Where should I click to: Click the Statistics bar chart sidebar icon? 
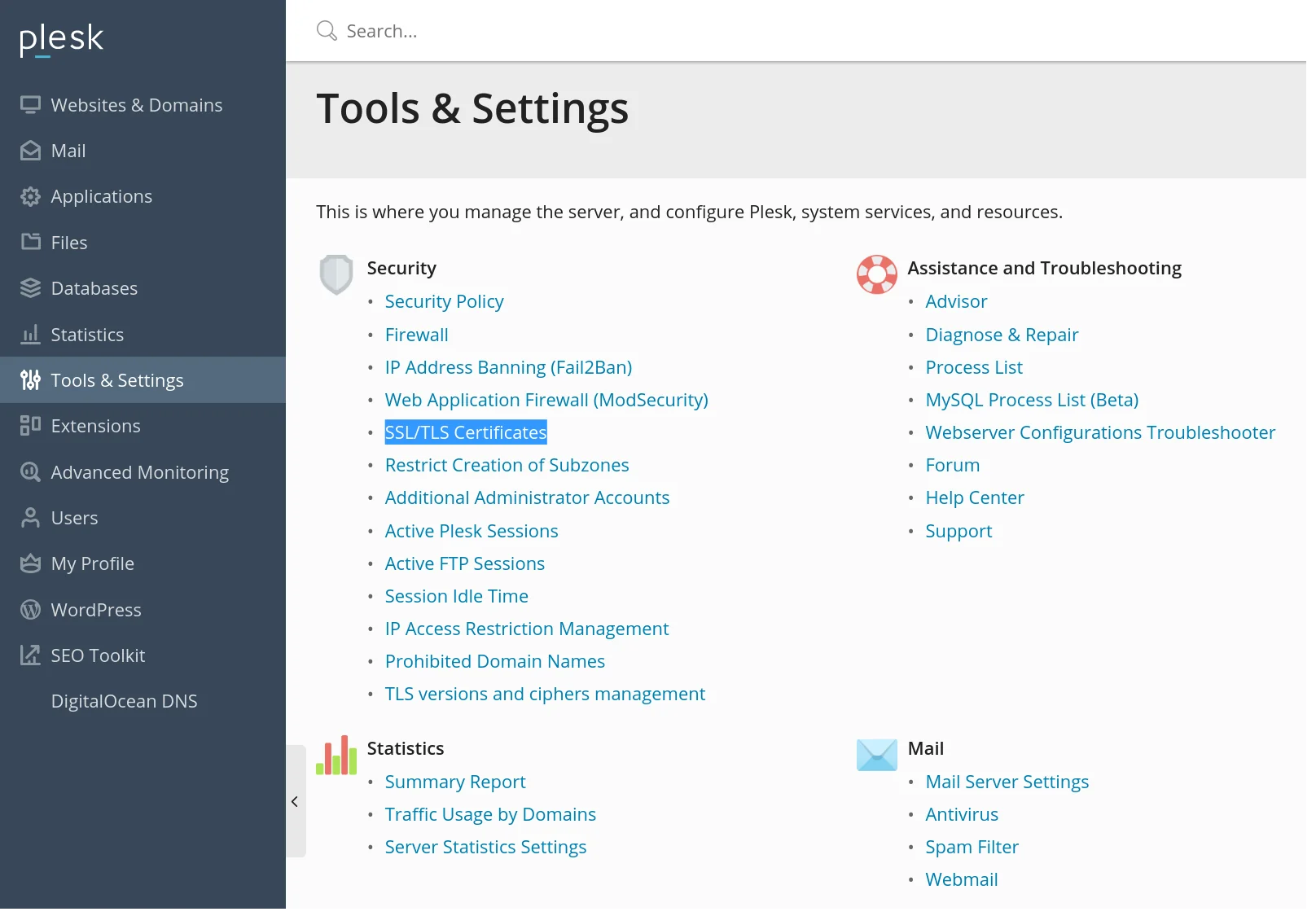tap(30, 334)
